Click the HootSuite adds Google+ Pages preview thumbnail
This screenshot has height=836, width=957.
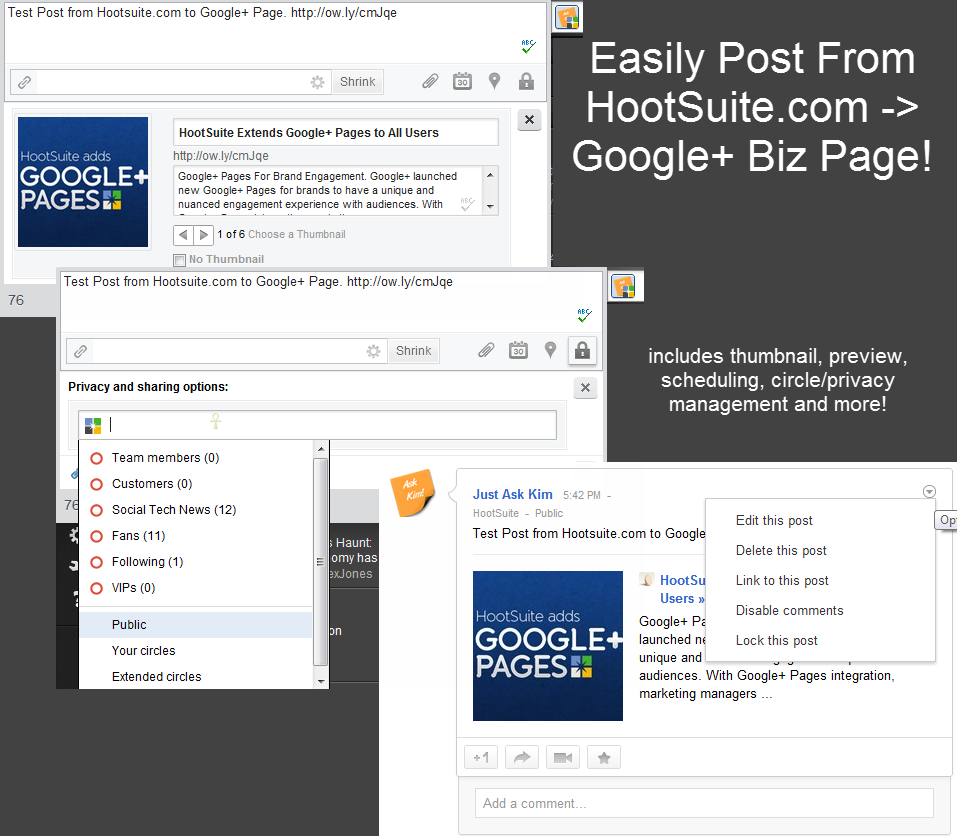click(x=83, y=182)
